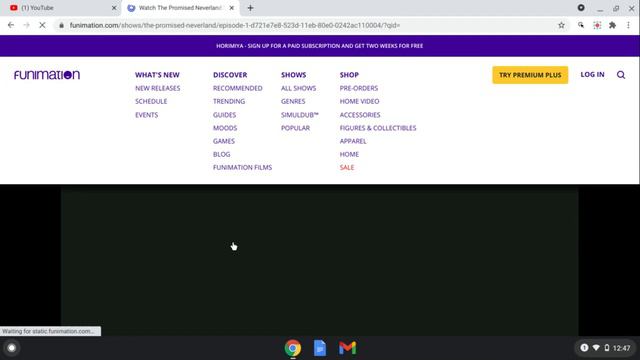
Task: Switch to the YouTube tab
Action: click(x=61, y=8)
